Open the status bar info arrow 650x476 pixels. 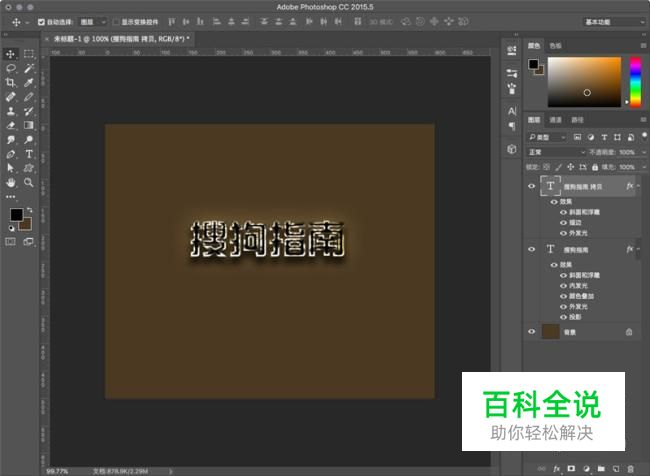click(170, 471)
